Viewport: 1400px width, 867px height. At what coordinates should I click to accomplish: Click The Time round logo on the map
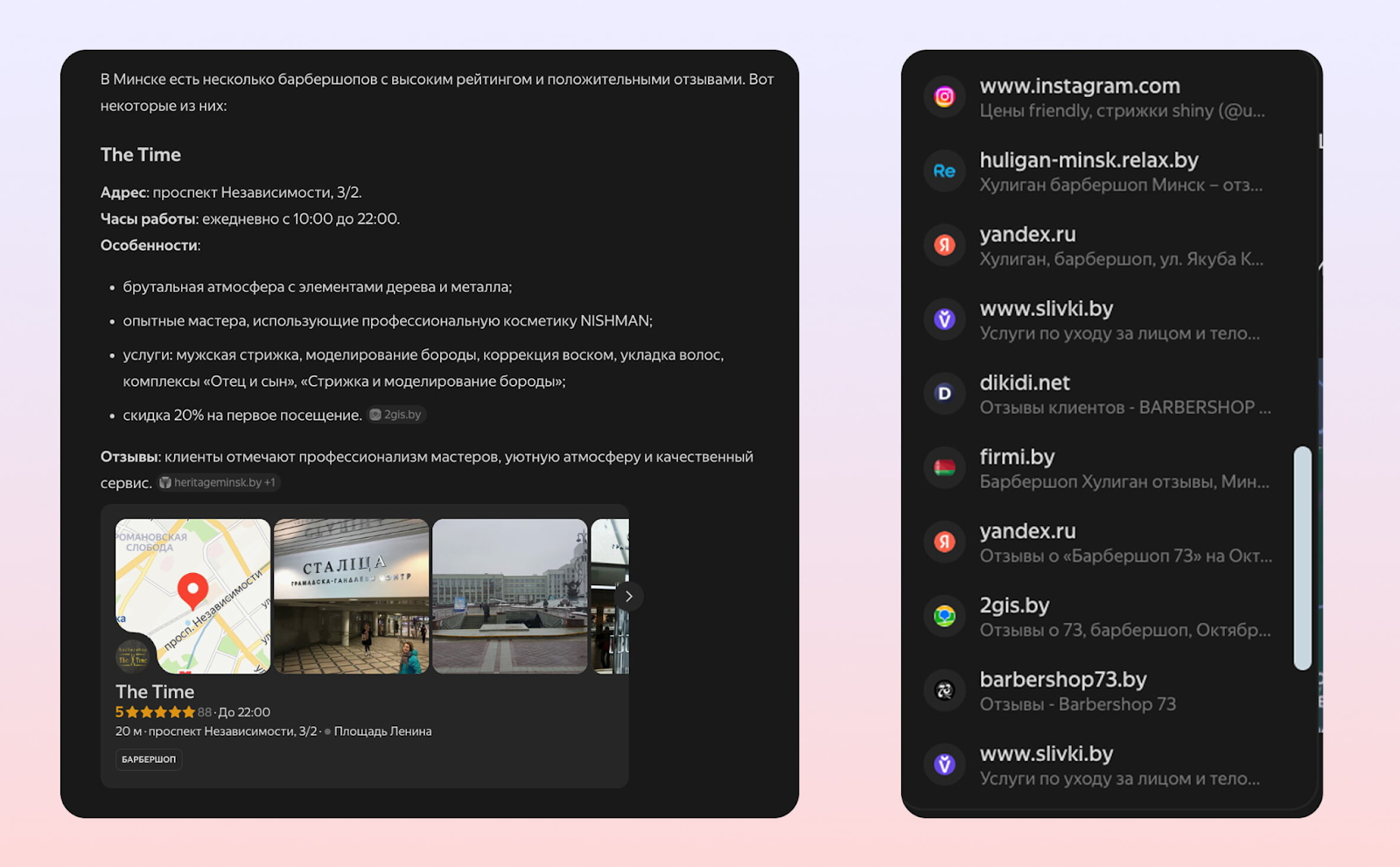click(x=133, y=655)
